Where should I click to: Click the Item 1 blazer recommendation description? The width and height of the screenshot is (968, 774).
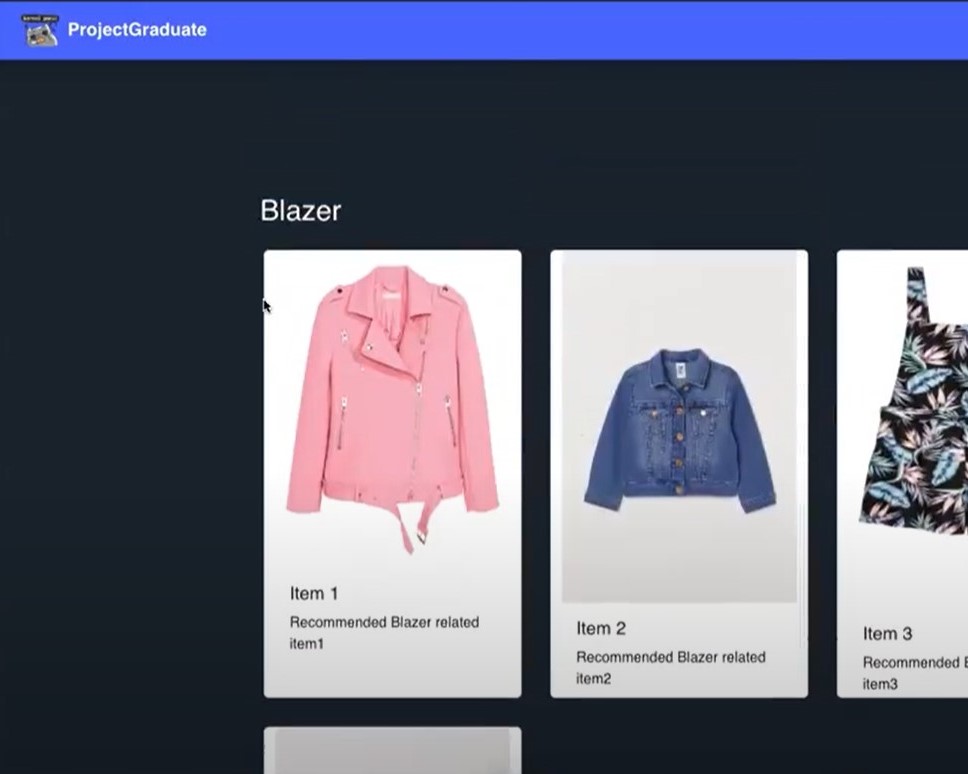[384, 633]
